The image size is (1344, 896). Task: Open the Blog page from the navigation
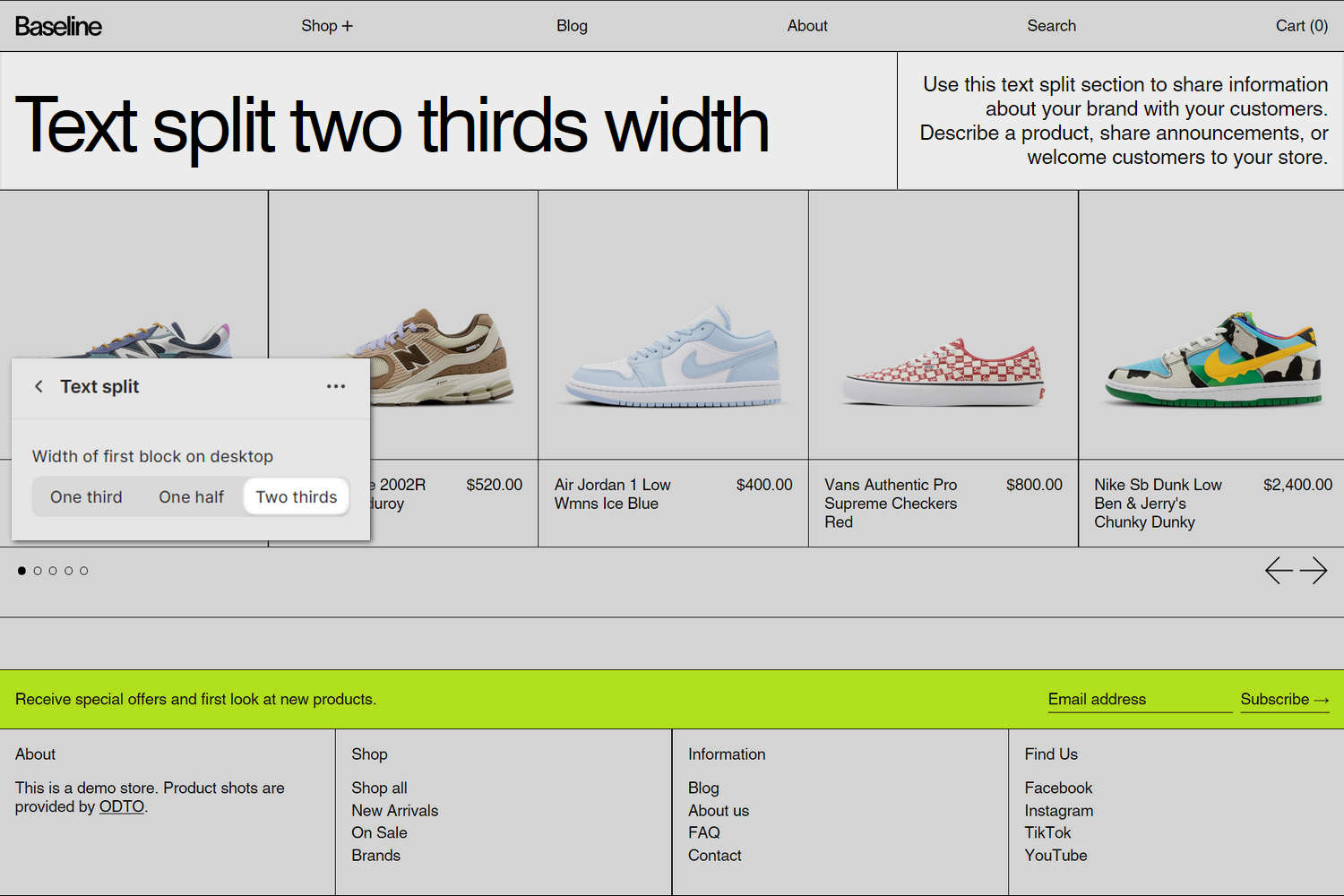pyautogui.click(x=571, y=26)
